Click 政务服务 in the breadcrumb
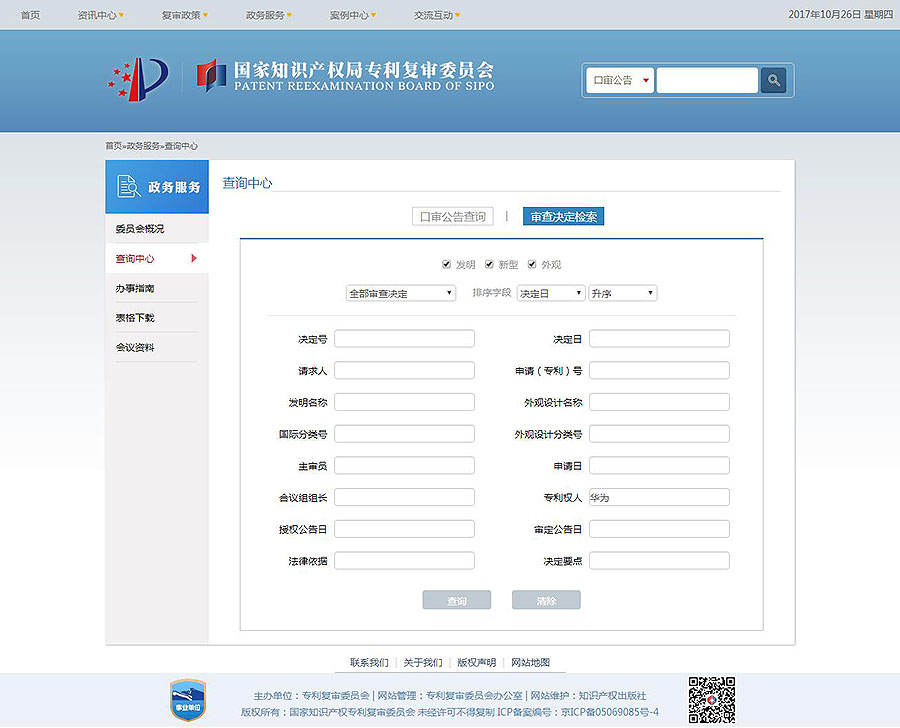The image size is (900, 728). click(x=143, y=146)
